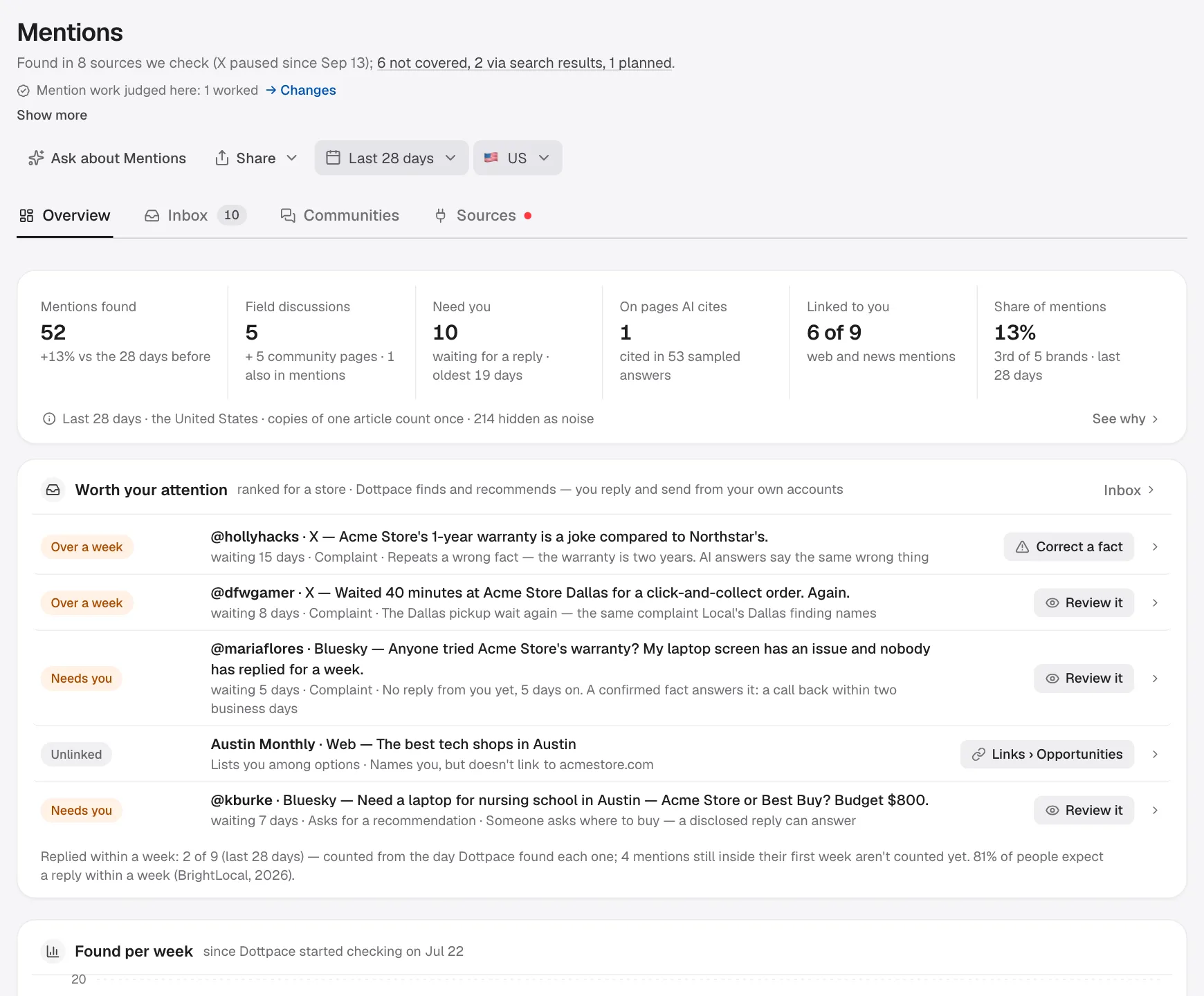Follow the Changes link
This screenshot has width=1204, height=996.
301,91
